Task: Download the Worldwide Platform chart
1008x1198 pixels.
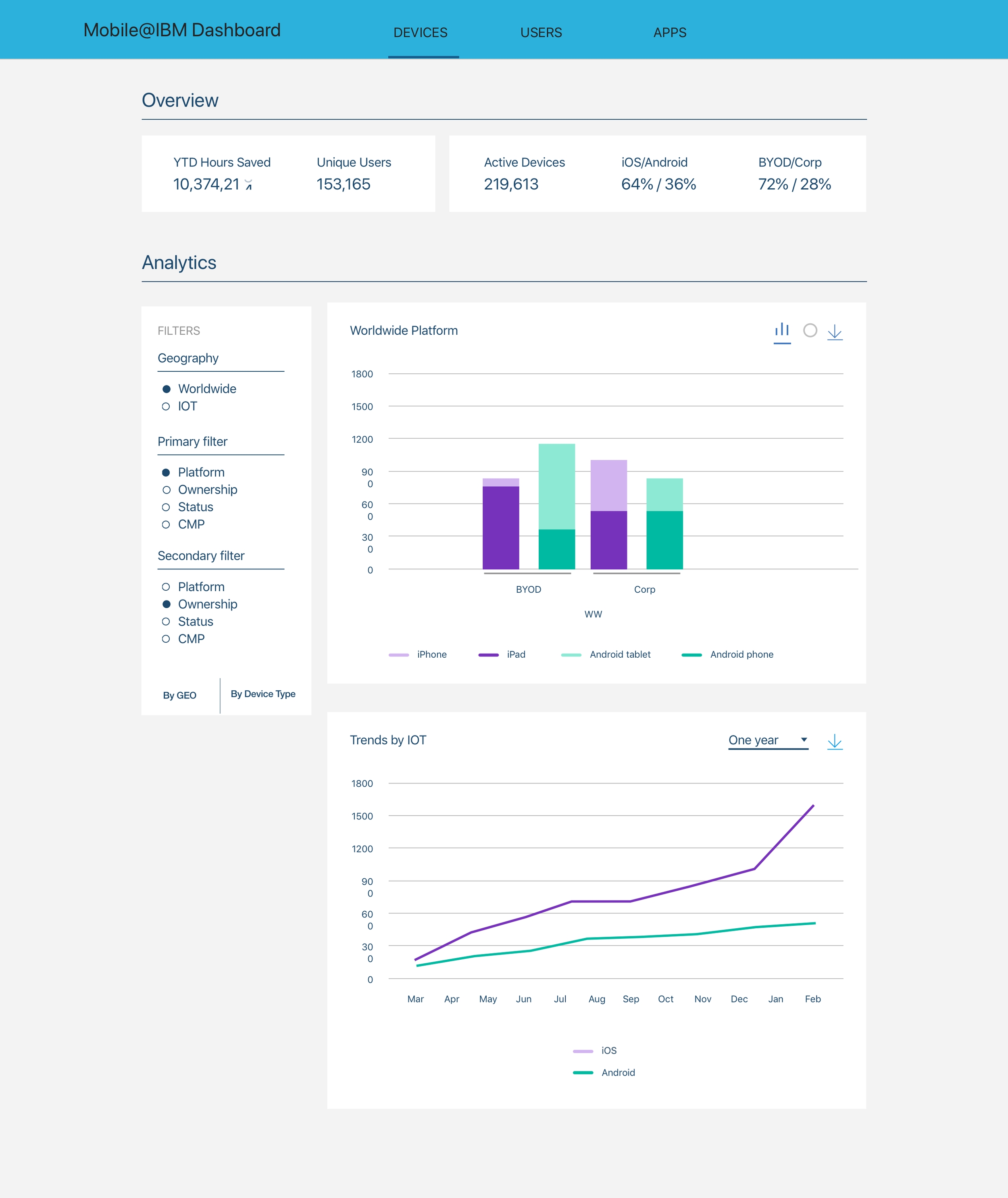Action: point(834,331)
